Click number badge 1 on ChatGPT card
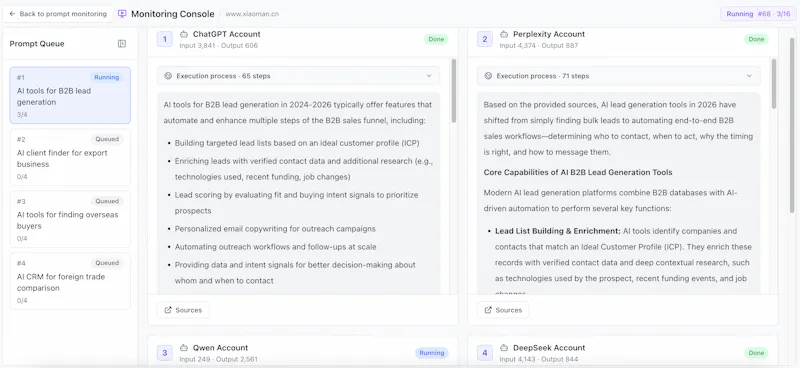The width and height of the screenshot is (800, 368). click(165, 39)
